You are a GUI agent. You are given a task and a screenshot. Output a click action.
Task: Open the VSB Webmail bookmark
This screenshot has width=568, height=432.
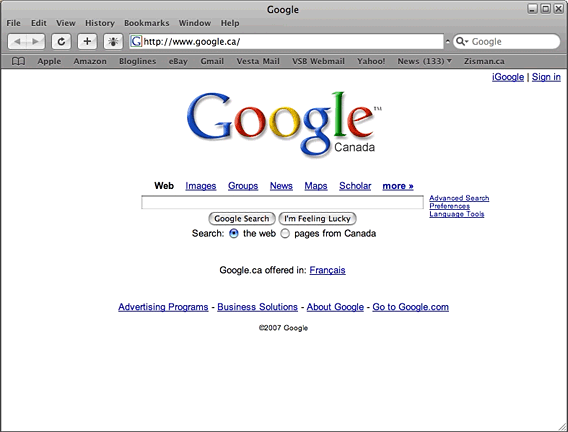pyautogui.click(x=318, y=61)
